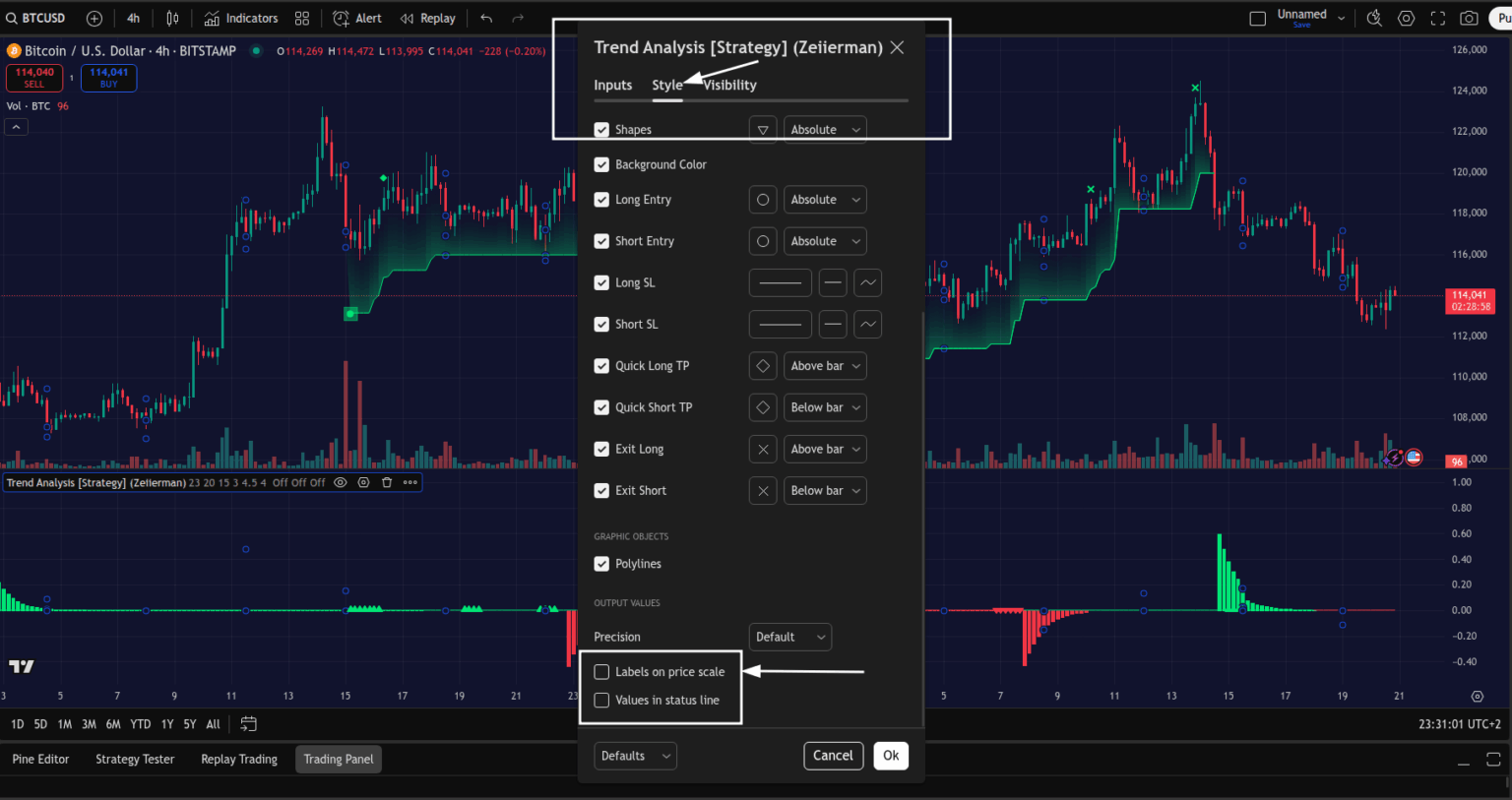
Task: Select the YTD time range
Action: point(141,724)
